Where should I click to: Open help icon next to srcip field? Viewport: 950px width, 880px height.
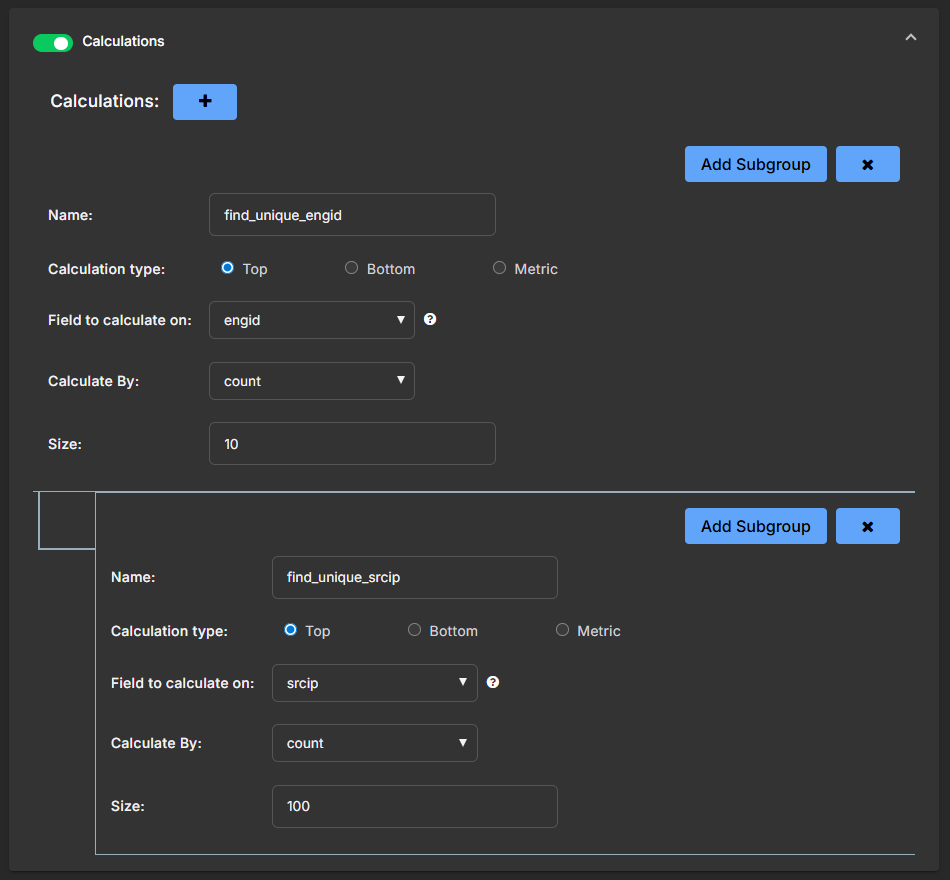pos(493,682)
